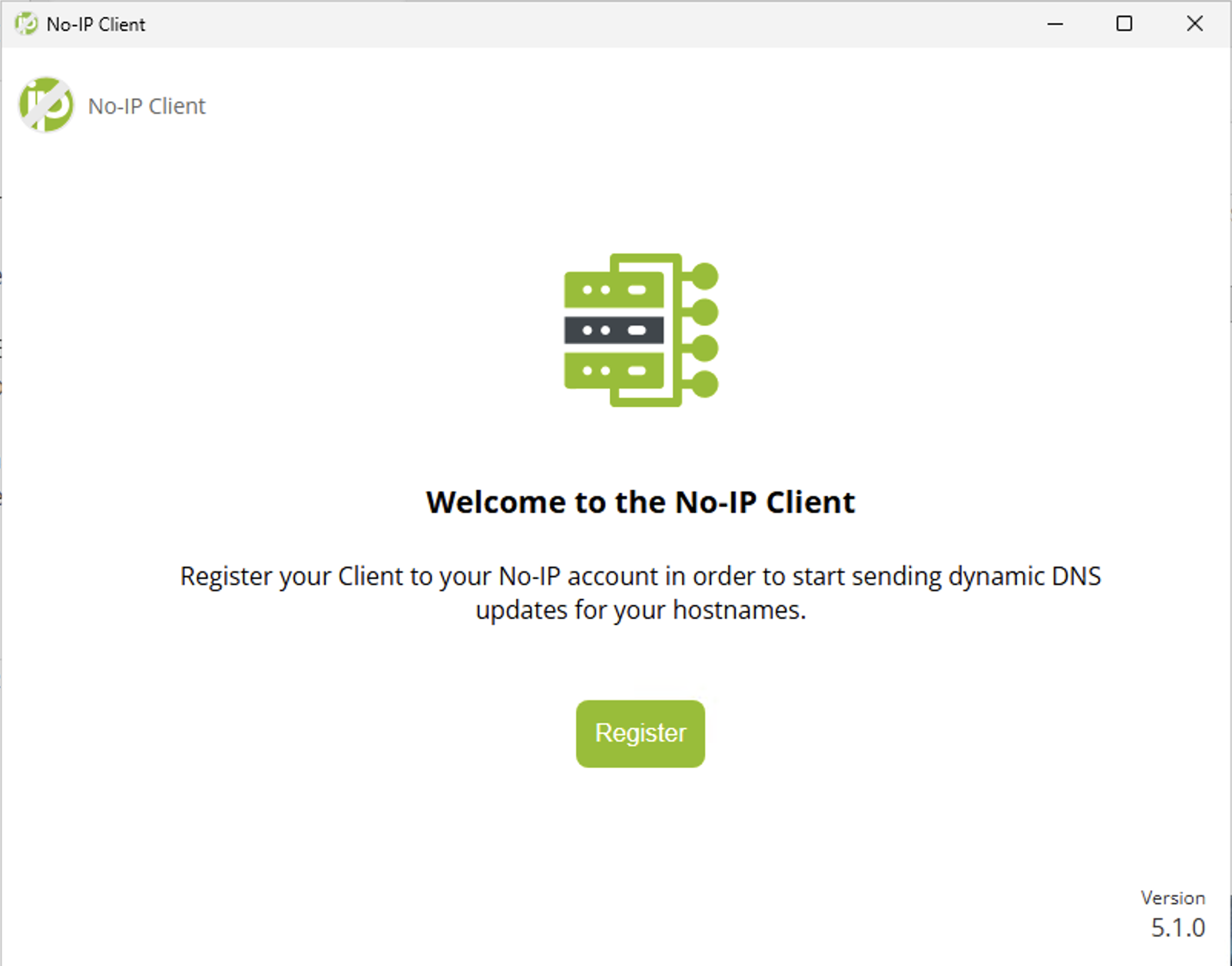Click the green Register button
The image size is (1232, 966).
click(x=640, y=733)
